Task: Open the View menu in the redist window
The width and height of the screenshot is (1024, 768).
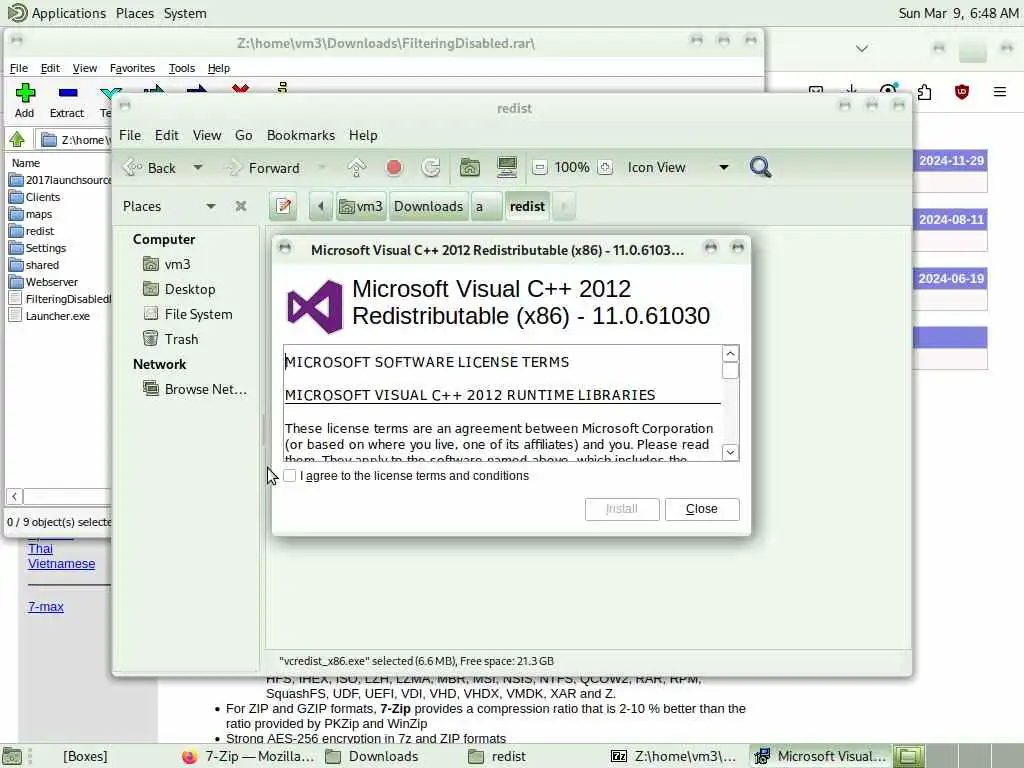Action: click(x=206, y=135)
